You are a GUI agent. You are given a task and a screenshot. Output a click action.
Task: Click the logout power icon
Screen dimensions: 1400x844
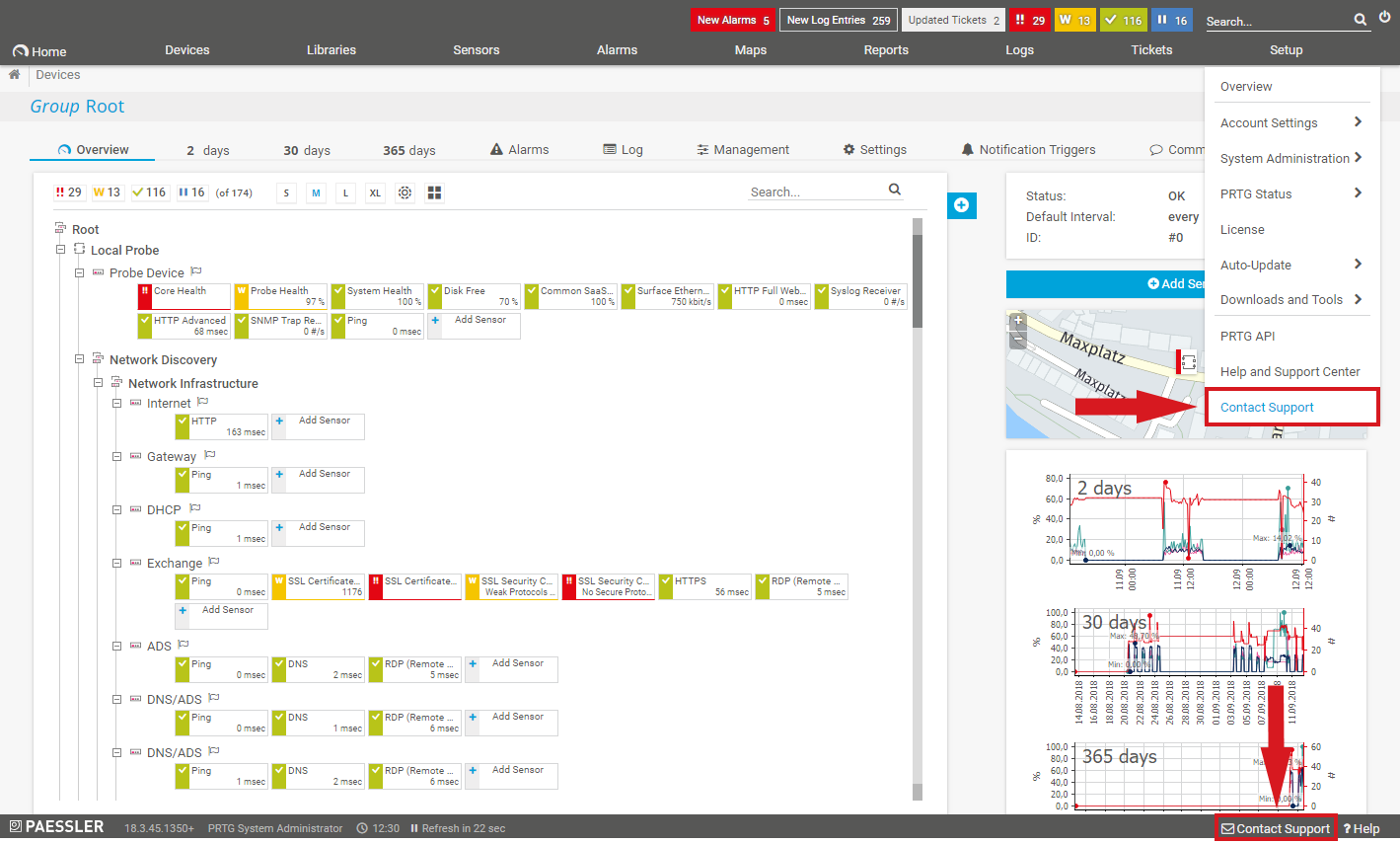pyautogui.click(x=1385, y=18)
